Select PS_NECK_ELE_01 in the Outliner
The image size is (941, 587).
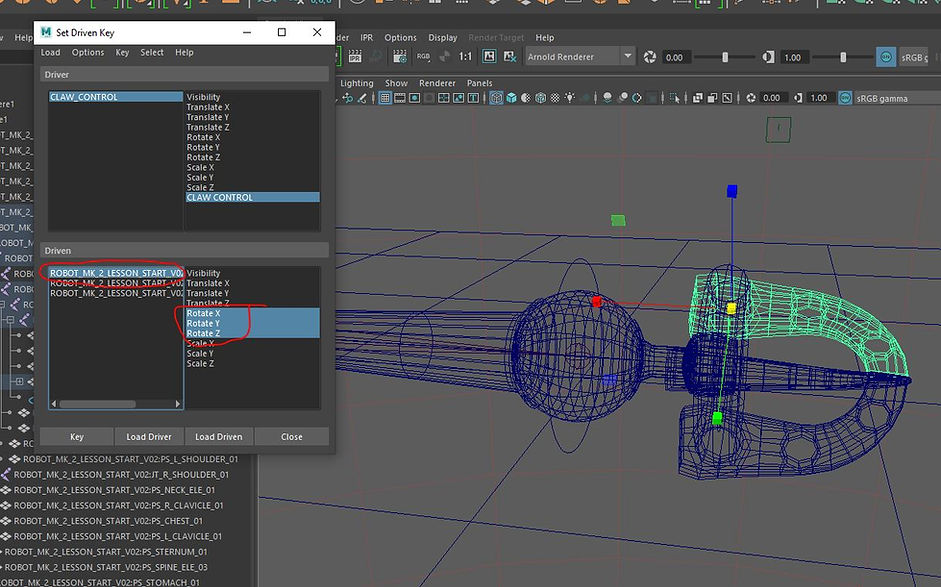(114, 490)
